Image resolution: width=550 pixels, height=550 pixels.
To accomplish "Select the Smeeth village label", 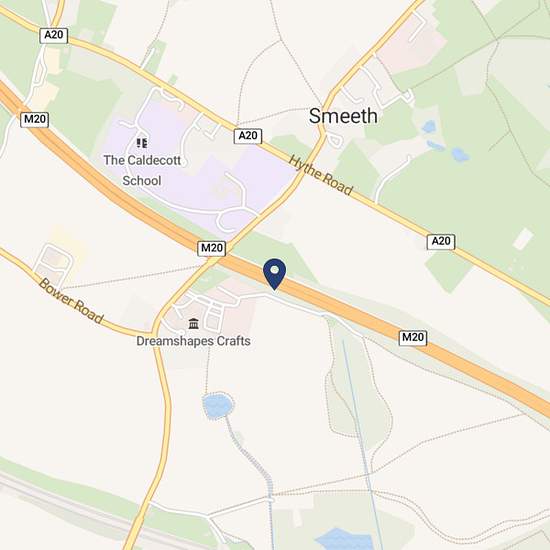I will pyautogui.click(x=343, y=116).
